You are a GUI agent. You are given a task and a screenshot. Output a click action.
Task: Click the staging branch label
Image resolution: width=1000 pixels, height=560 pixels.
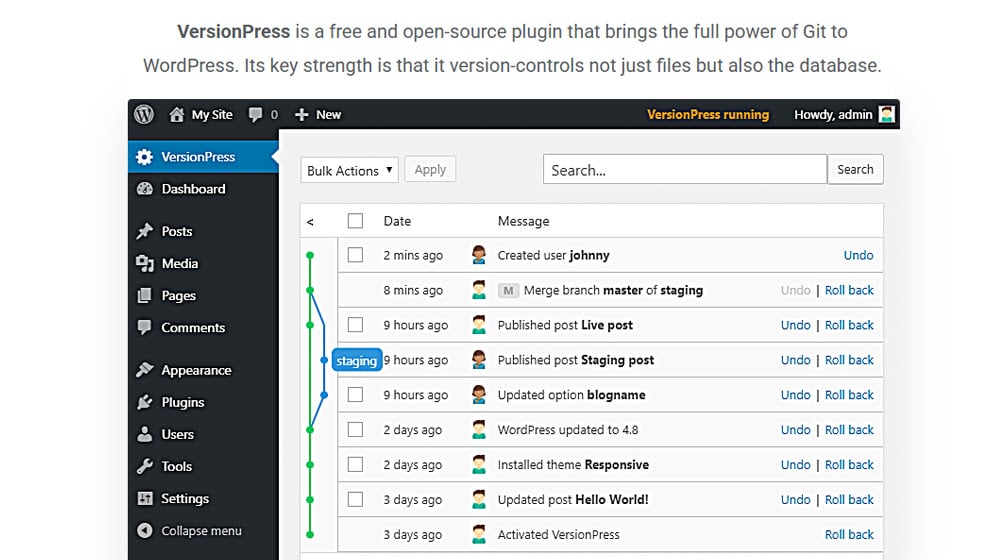pyautogui.click(x=357, y=360)
